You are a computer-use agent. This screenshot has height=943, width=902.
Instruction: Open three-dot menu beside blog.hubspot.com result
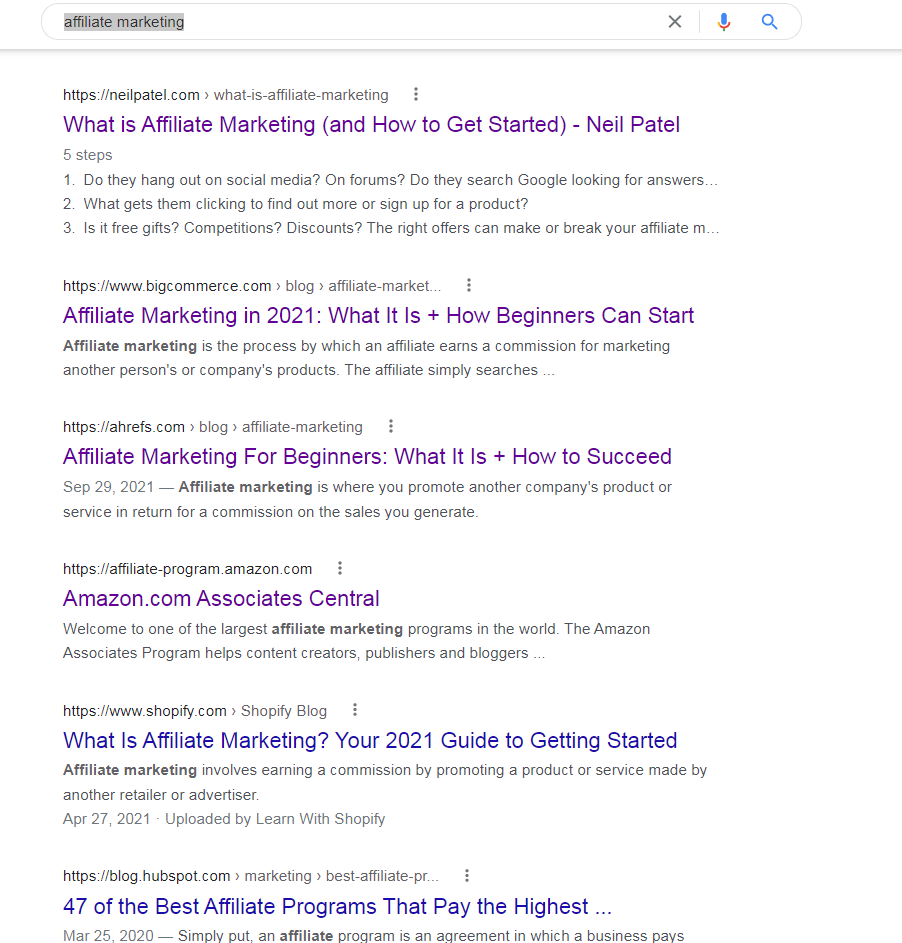467,876
